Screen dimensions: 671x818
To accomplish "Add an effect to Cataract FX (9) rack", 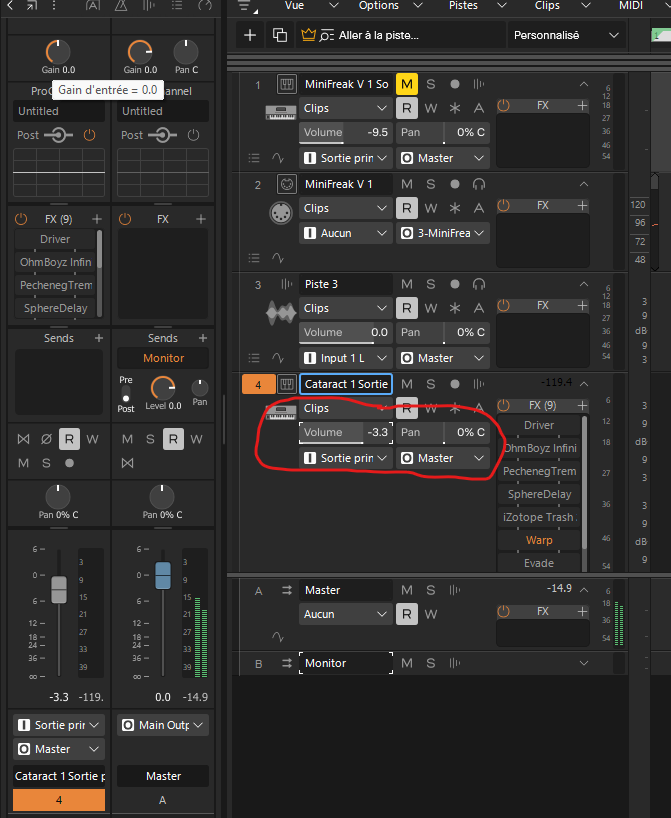I will pos(582,405).
